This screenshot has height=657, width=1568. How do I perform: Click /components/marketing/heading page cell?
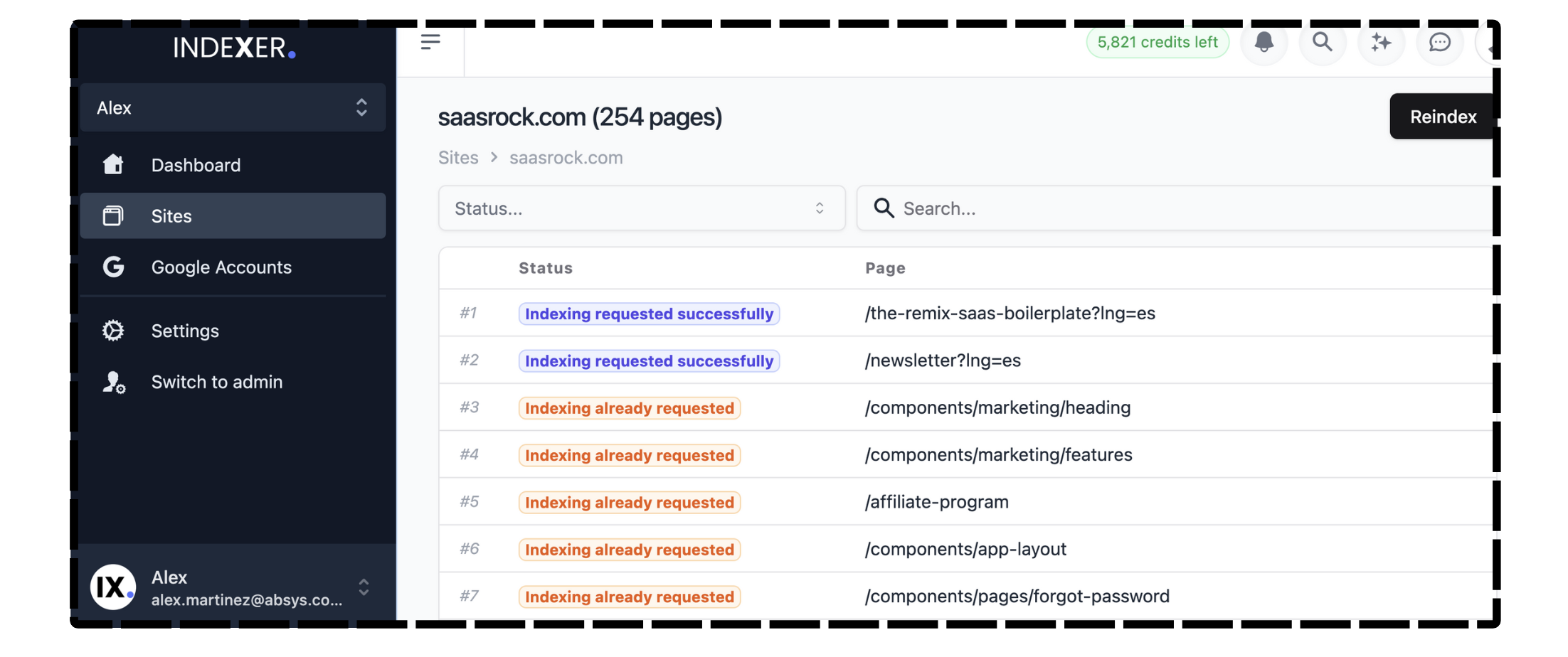(997, 407)
